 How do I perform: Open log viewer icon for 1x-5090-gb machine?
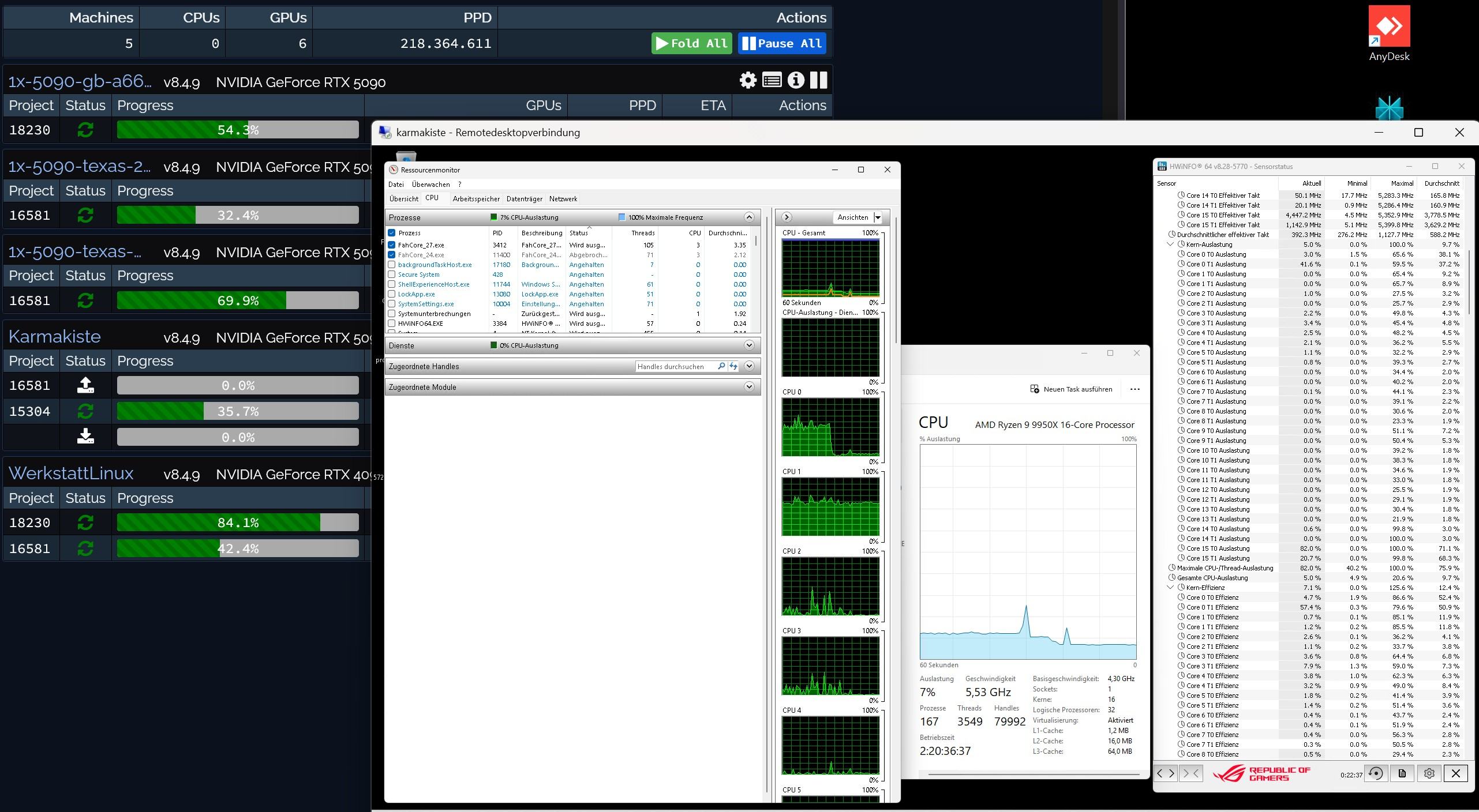772,80
